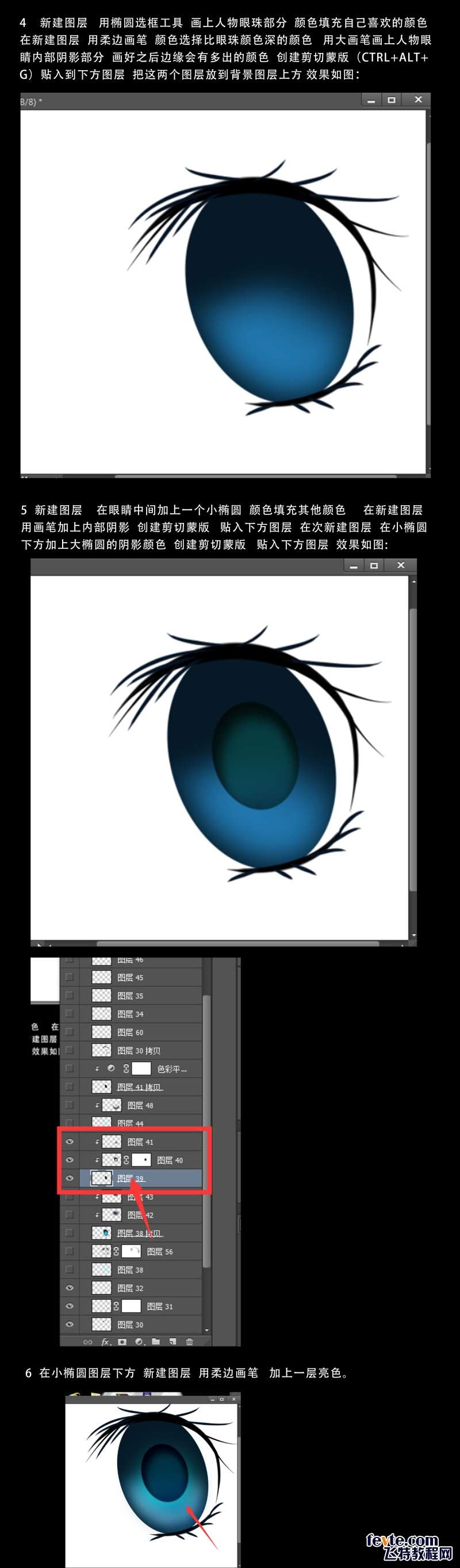Select layer named 图层 56

coord(160,1252)
